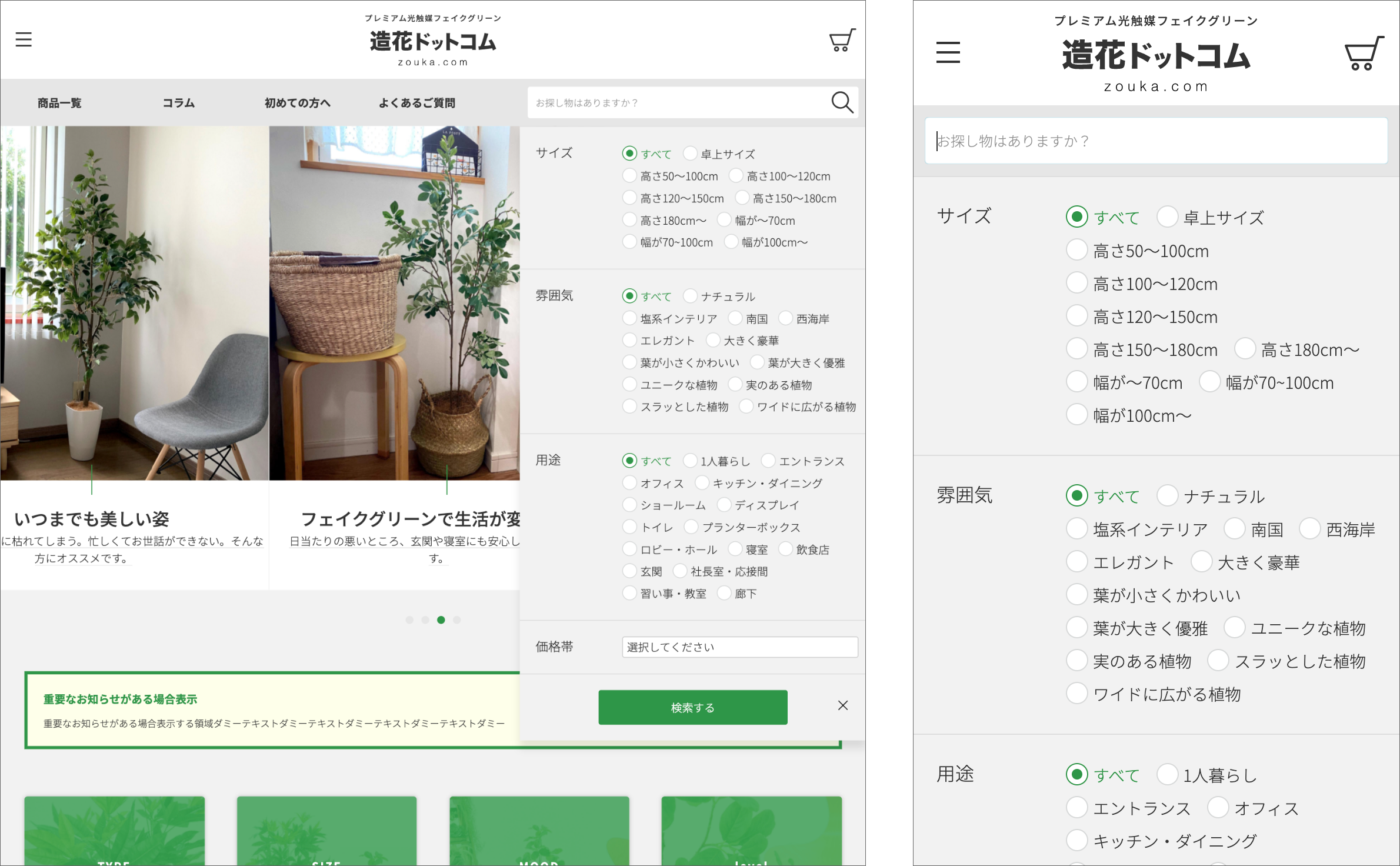Close the search panel with X icon
Viewport: 1400px width, 866px height.
pyautogui.click(x=843, y=705)
